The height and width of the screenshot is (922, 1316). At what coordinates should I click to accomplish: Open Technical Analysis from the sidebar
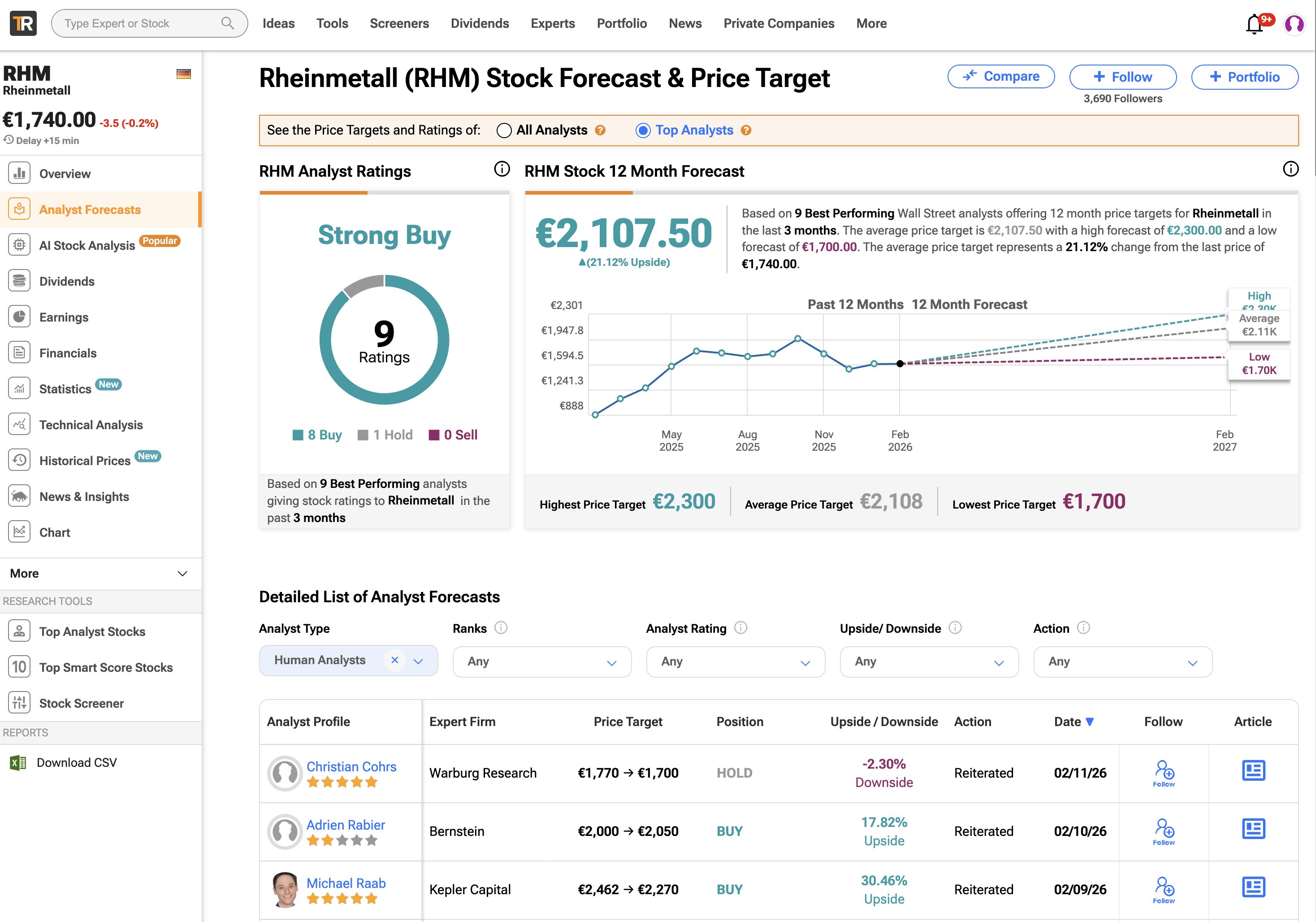[91, 424]
